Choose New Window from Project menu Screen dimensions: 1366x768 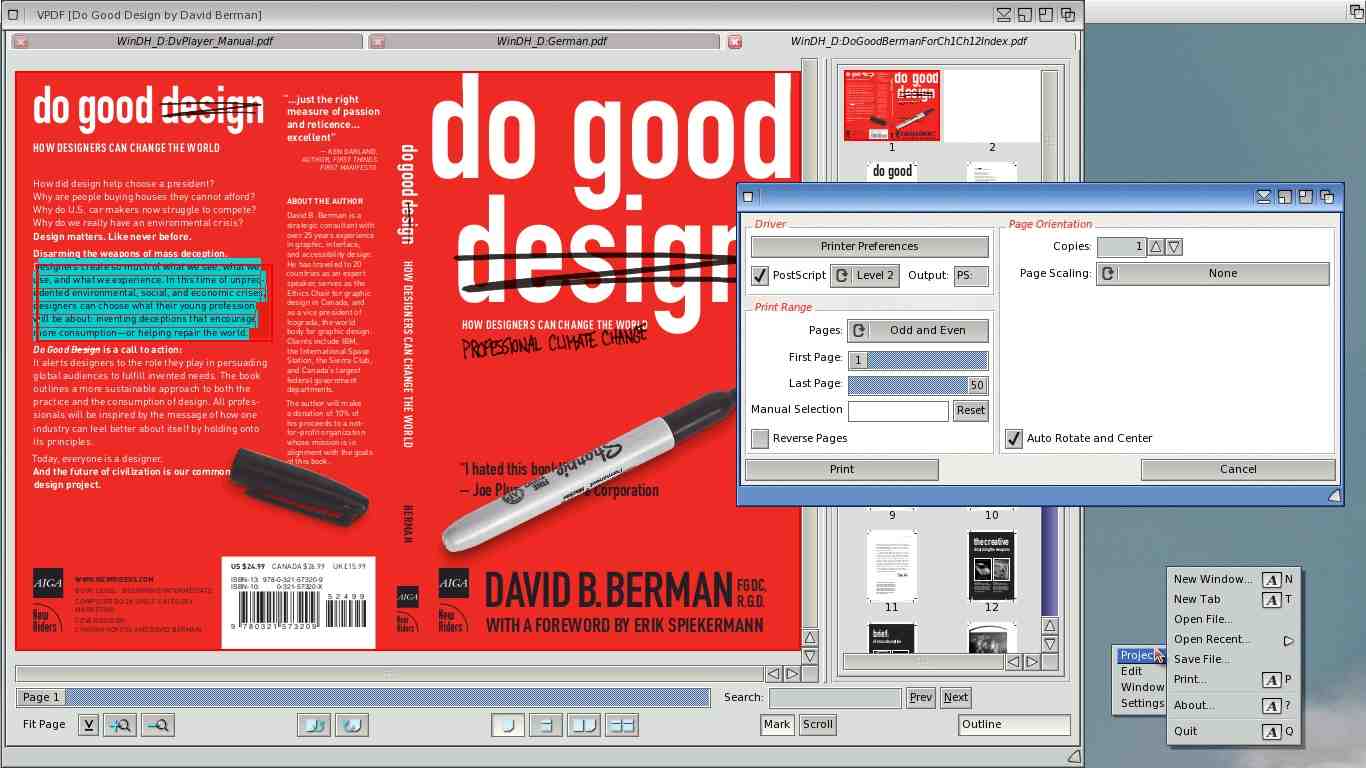point(1234,580)
